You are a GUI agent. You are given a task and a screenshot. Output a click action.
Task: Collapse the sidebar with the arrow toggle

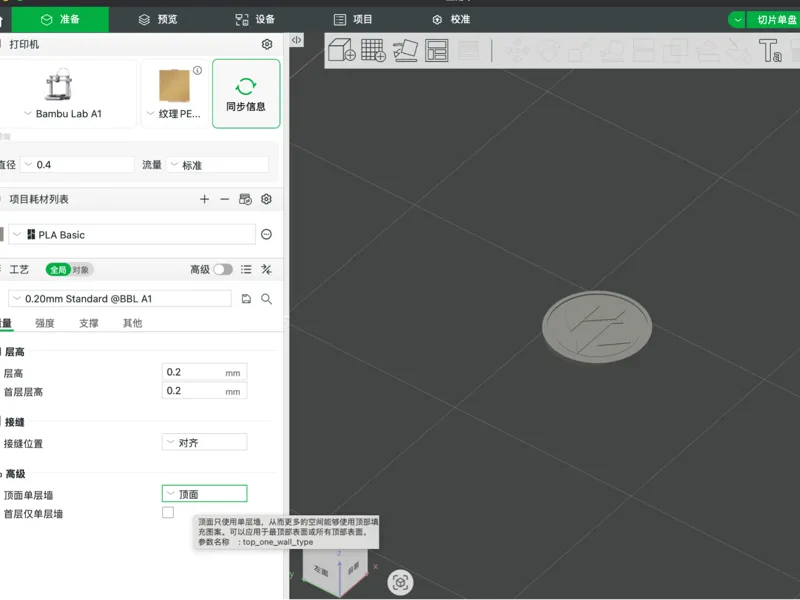point(296,40)
